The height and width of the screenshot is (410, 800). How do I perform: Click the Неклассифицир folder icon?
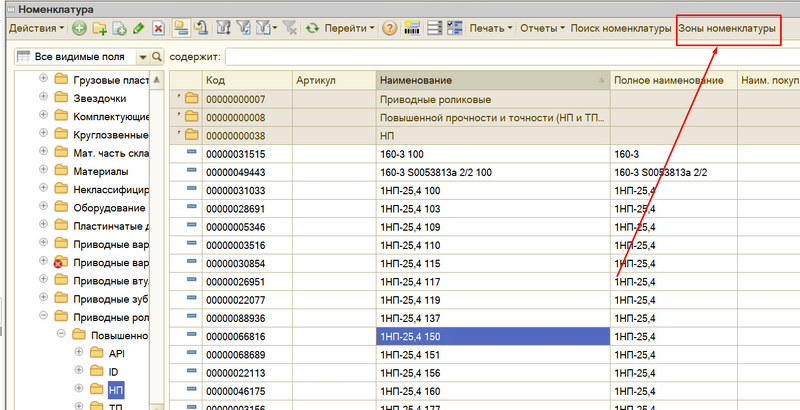(x=61, y=189)
